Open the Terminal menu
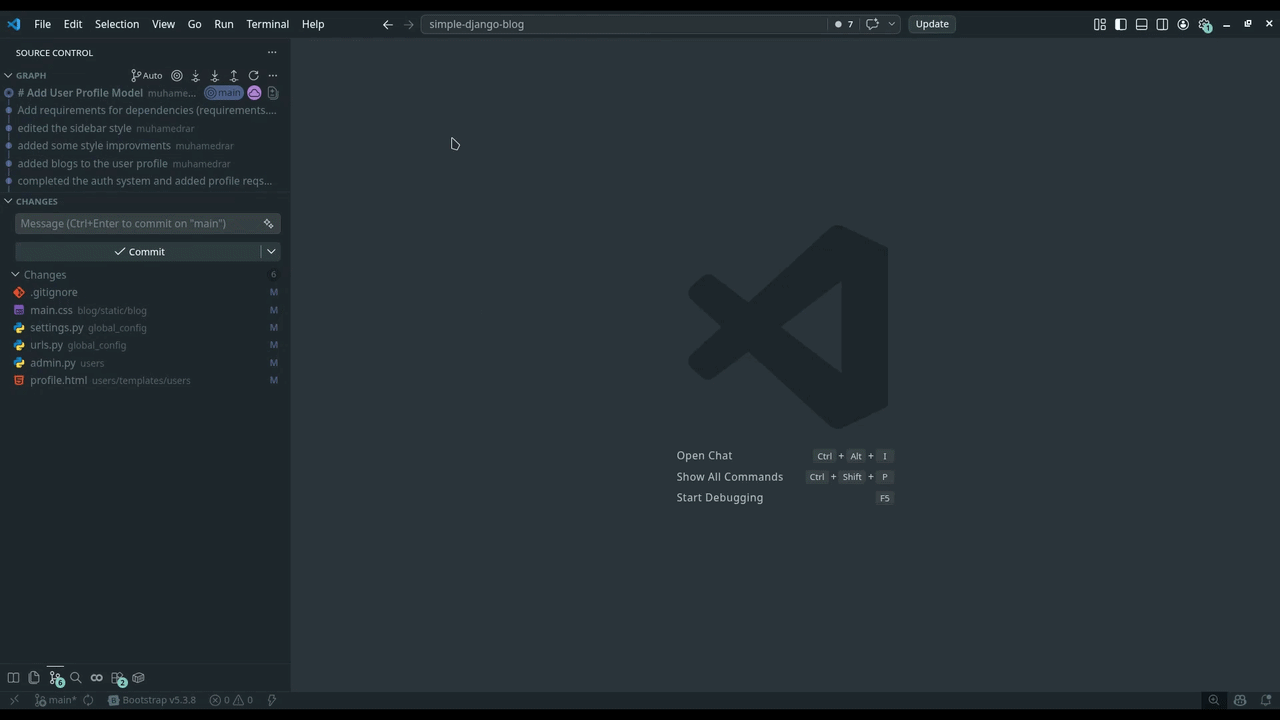The height and width of the screenshot is (720, 1280). 267,24
